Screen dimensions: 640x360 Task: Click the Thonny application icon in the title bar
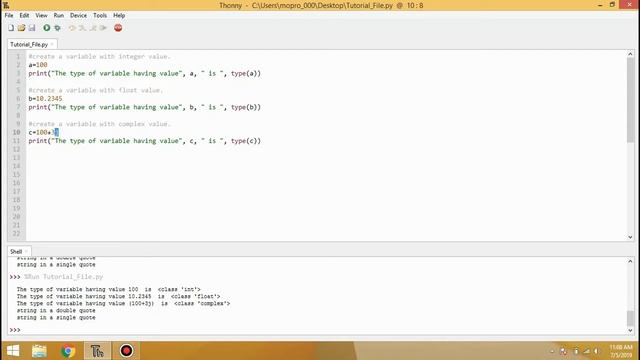pos(6,5)
